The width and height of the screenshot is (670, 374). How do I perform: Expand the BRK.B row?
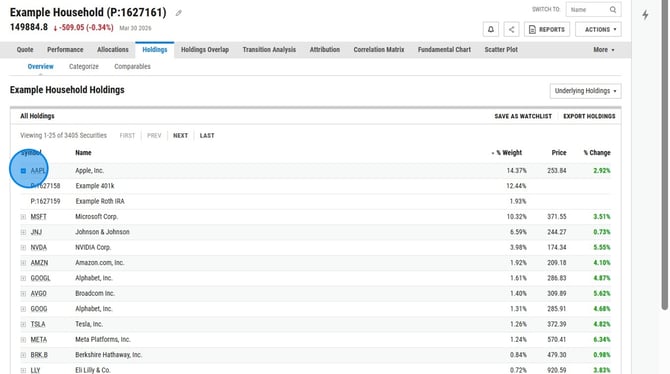[24, 355]
